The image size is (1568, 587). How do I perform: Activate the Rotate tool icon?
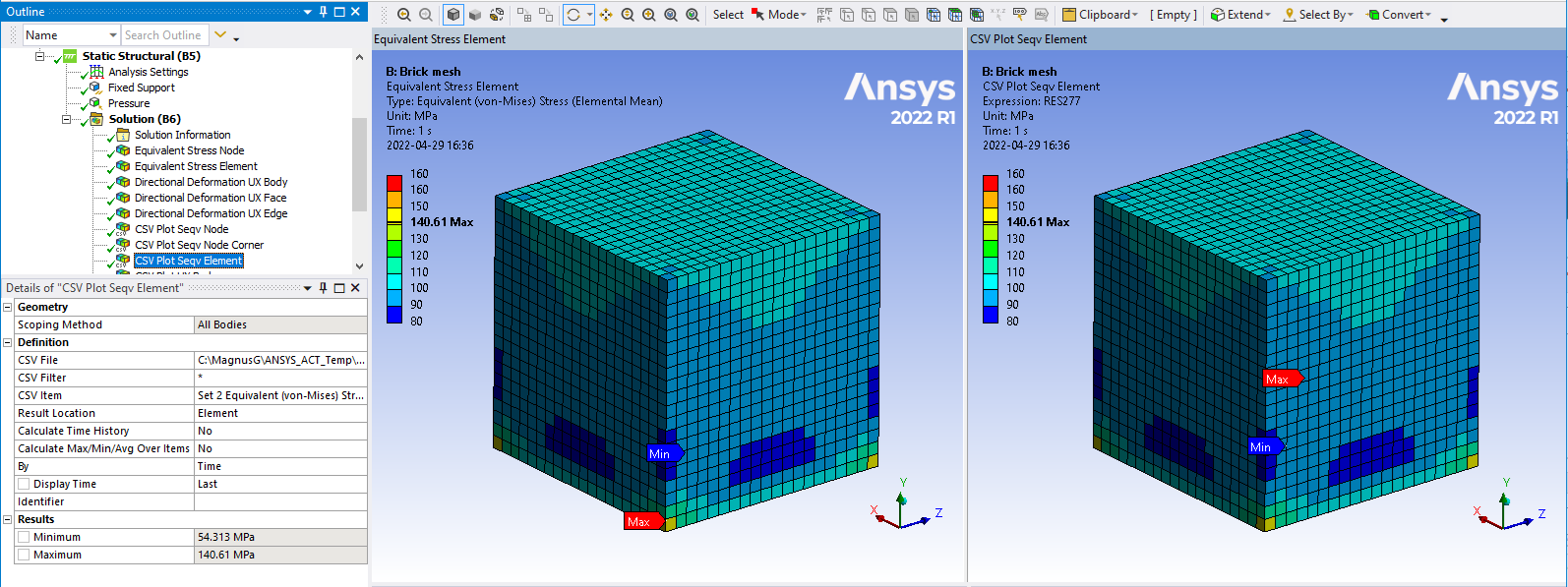tap(573, 15)
